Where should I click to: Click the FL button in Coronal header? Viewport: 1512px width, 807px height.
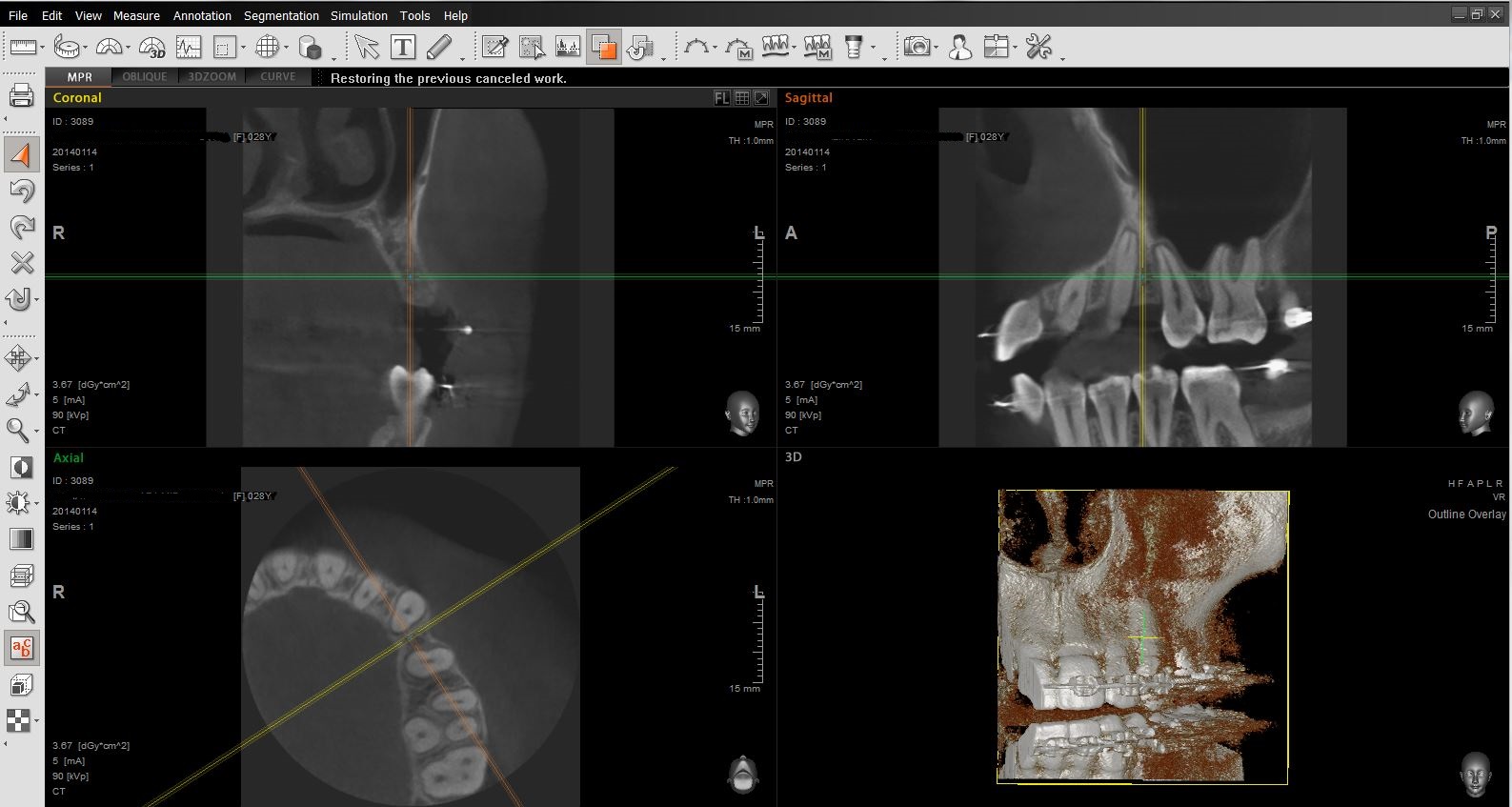[722, 98]
